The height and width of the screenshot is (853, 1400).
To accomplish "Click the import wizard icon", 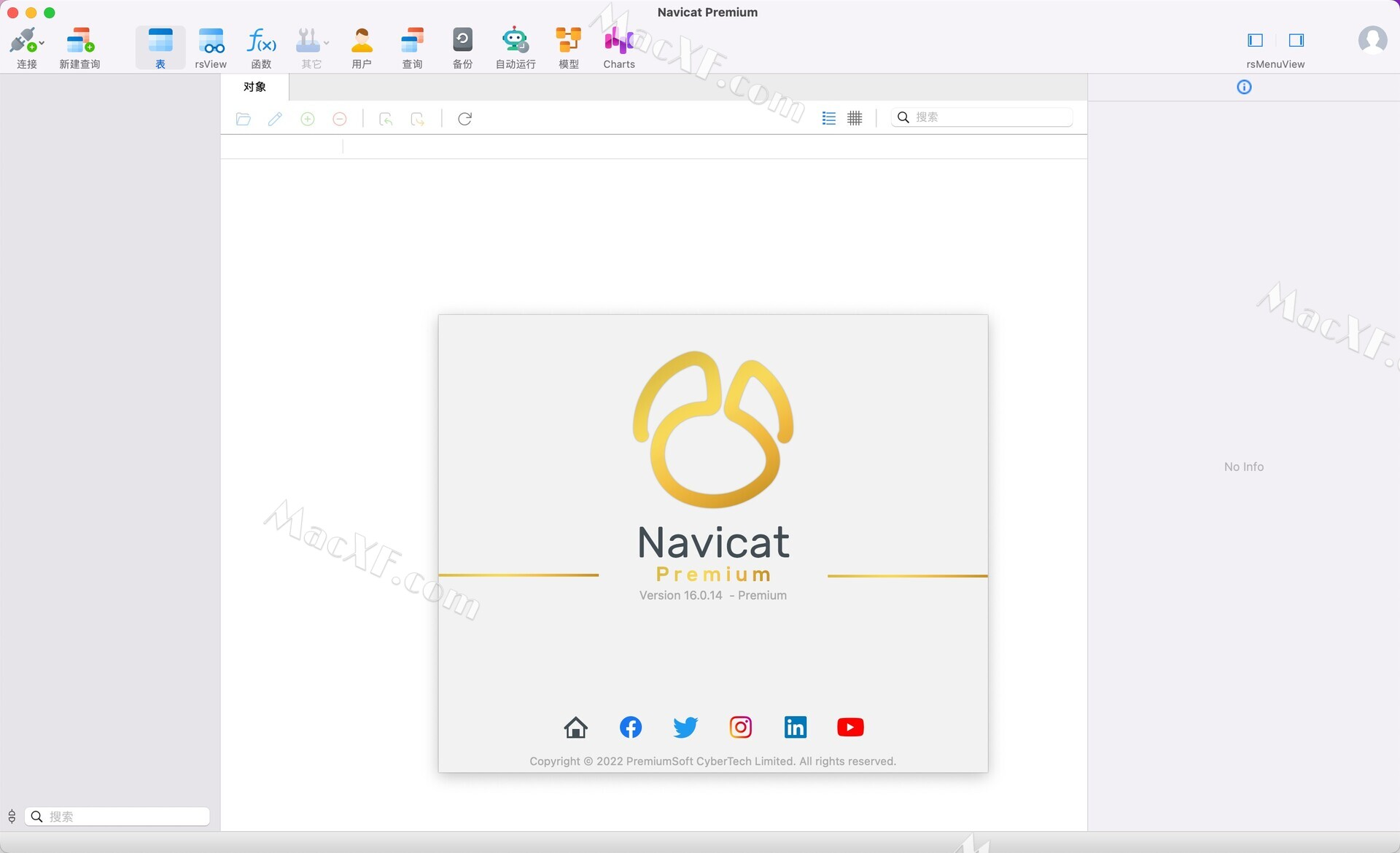I will click(386, 119).
